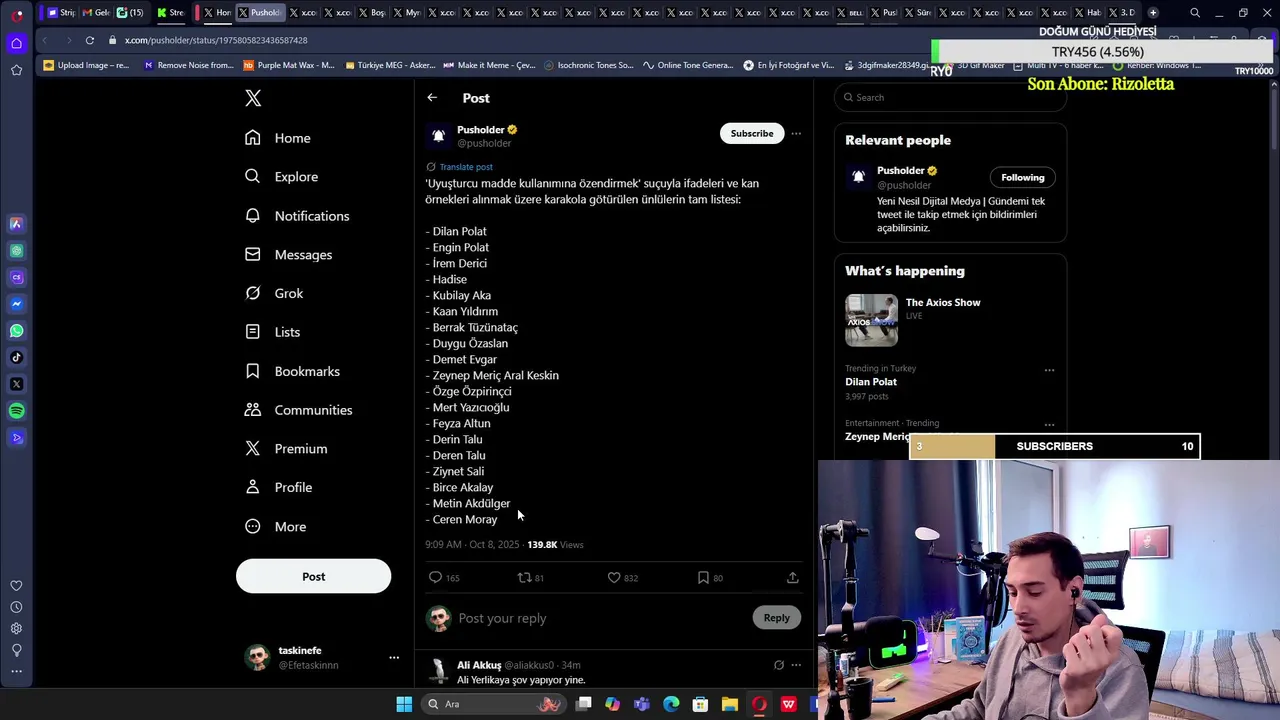Click the browser address bar URL
This screenshot has width=1280, height=720.
click(x=216, y=40)
